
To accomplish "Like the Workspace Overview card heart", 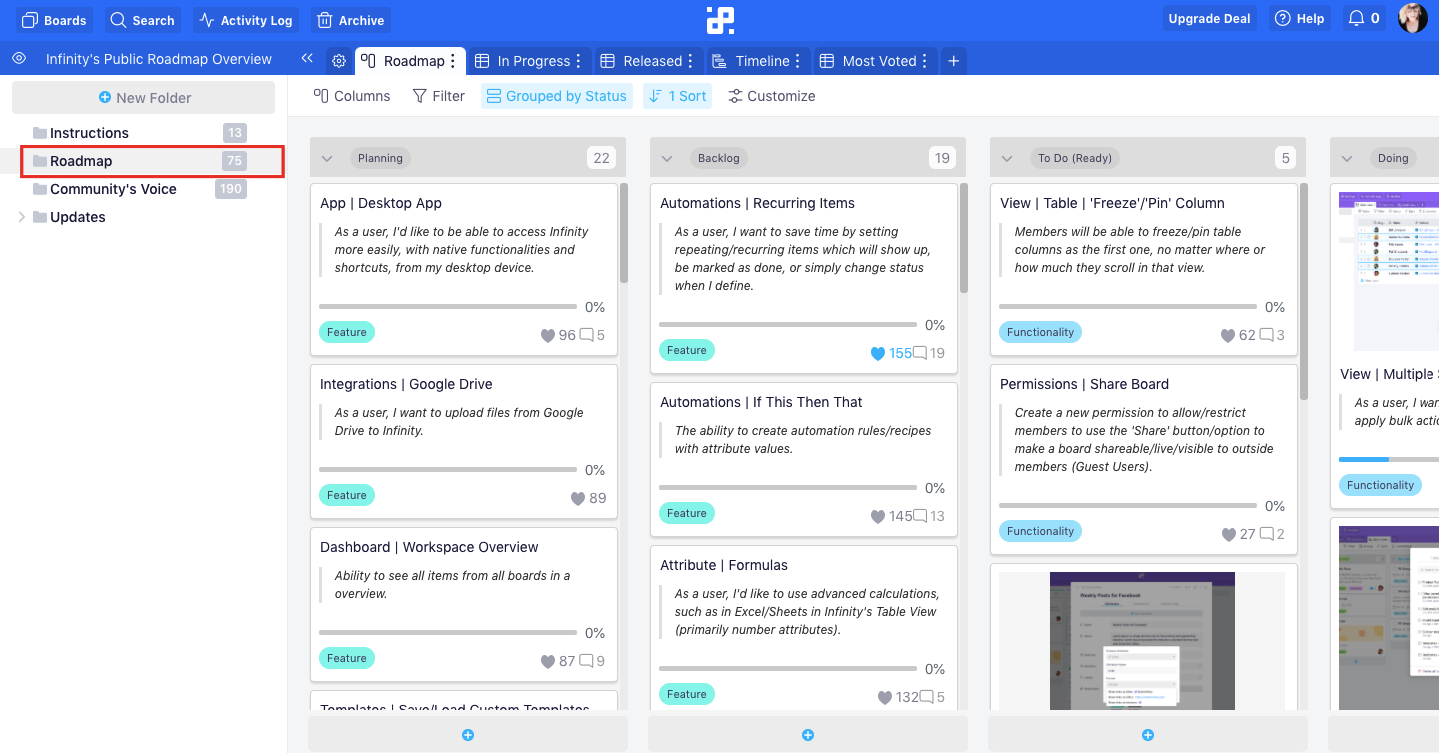I will click(x=548, y=662).
